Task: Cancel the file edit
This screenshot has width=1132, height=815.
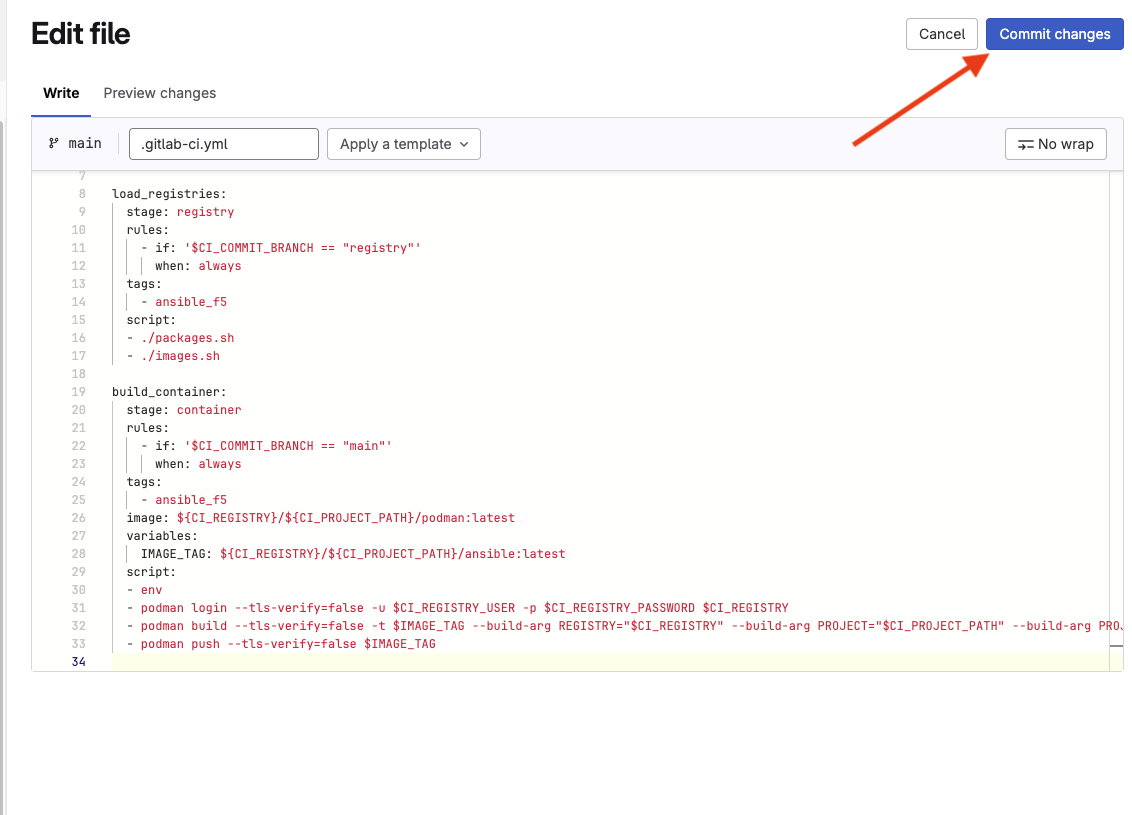Action: (x=941, y=34)
